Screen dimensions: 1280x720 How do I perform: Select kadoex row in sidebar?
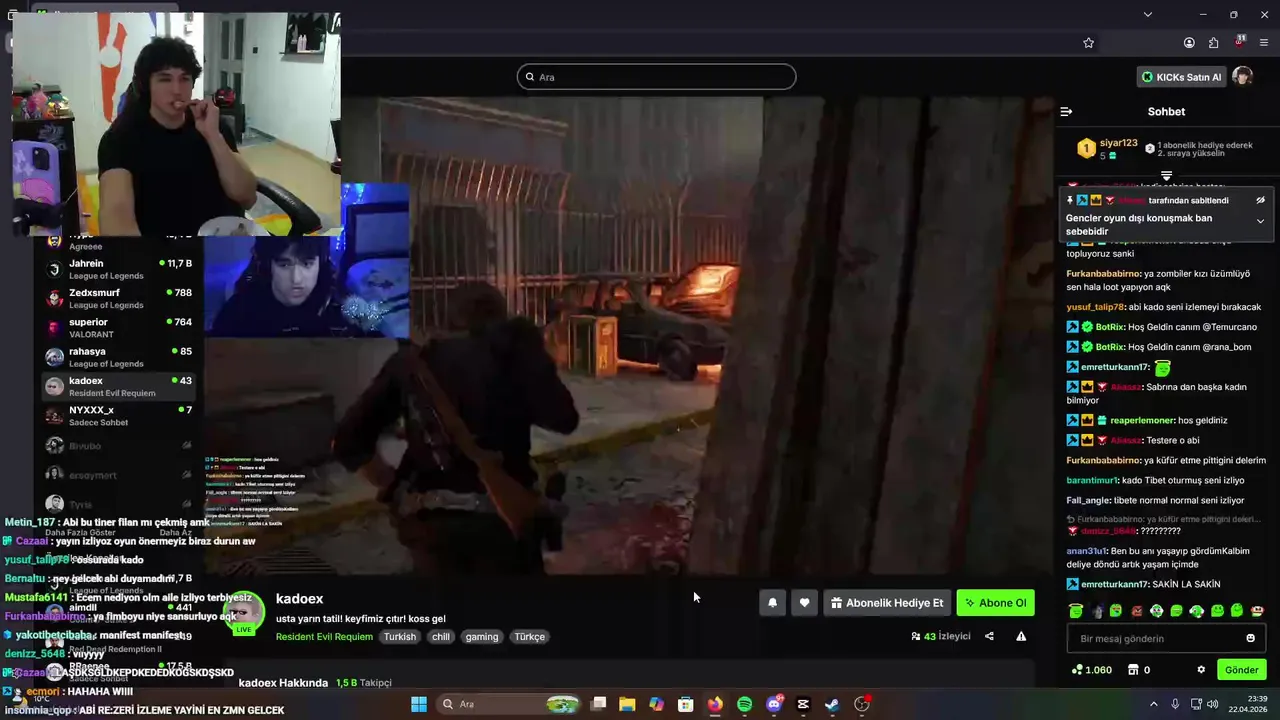pyautogui.click(x=118, y=386)
